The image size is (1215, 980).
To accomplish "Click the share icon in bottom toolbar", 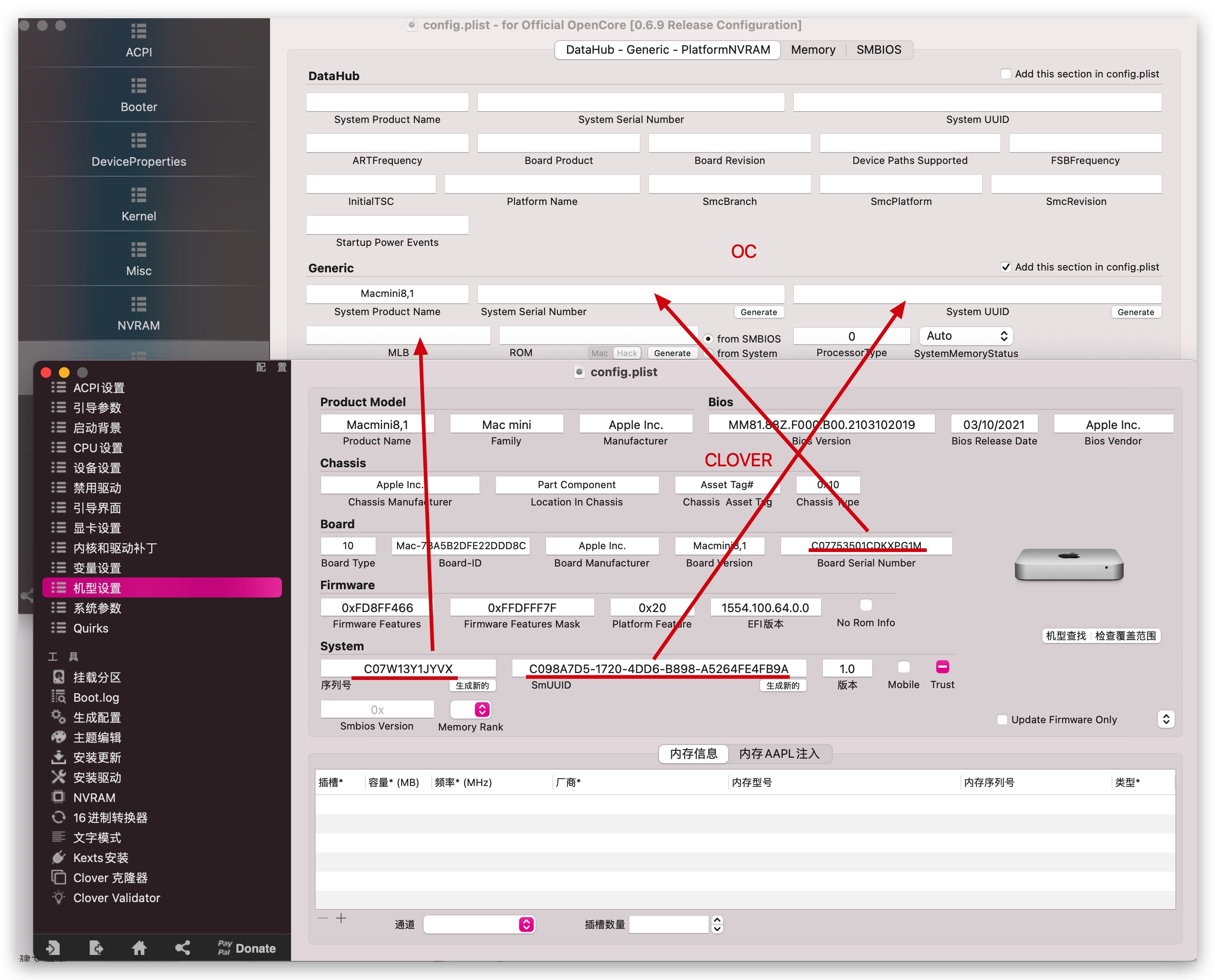I will (182, 948).
